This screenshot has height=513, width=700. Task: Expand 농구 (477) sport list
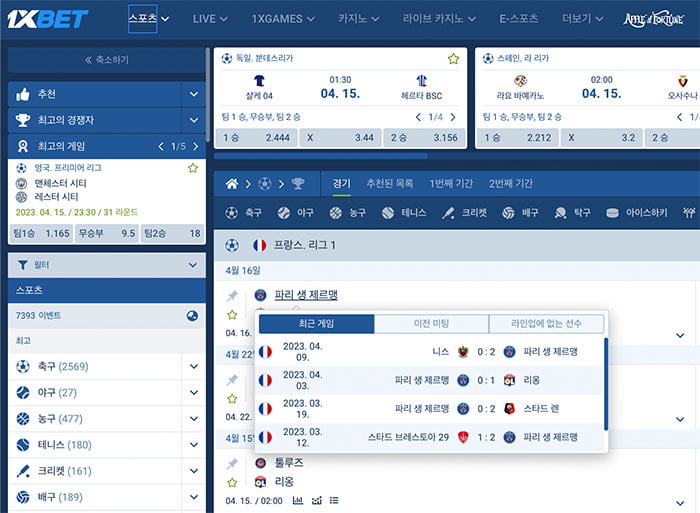[x=194, y=419]
